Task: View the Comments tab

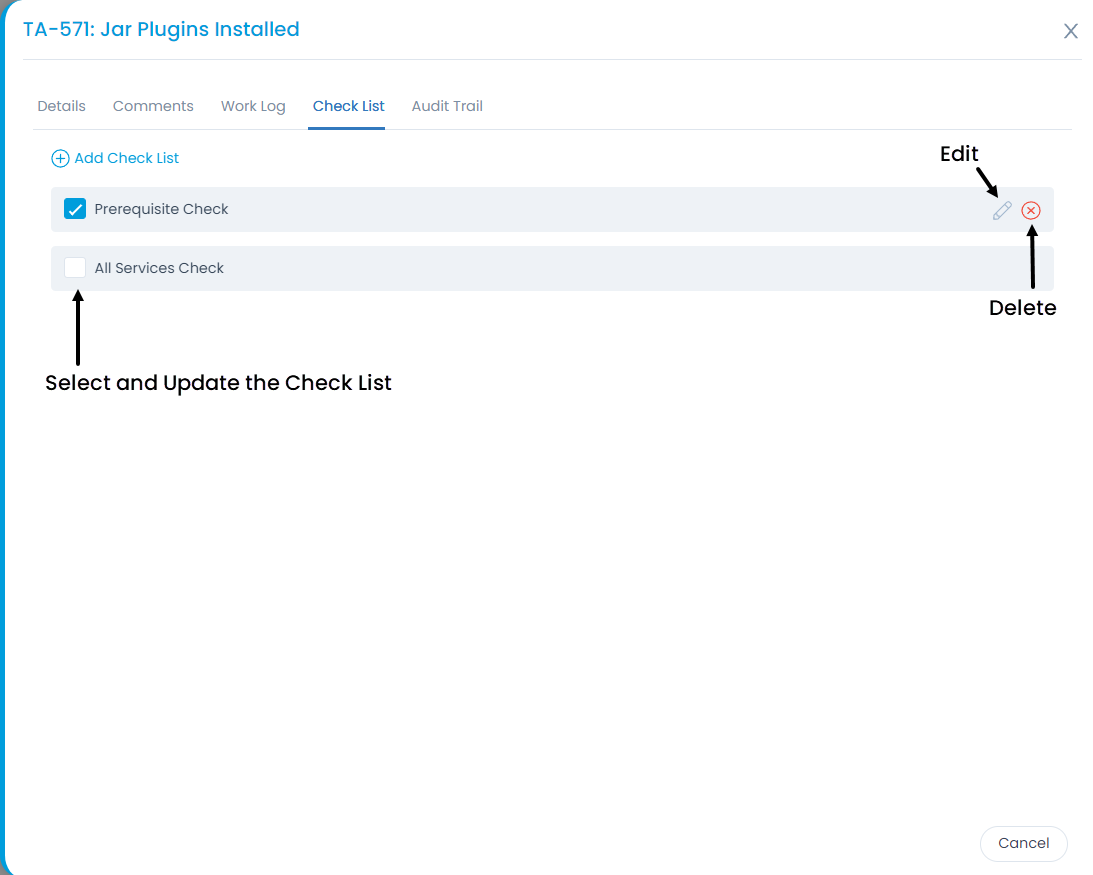Action: (x=153, y=105)
